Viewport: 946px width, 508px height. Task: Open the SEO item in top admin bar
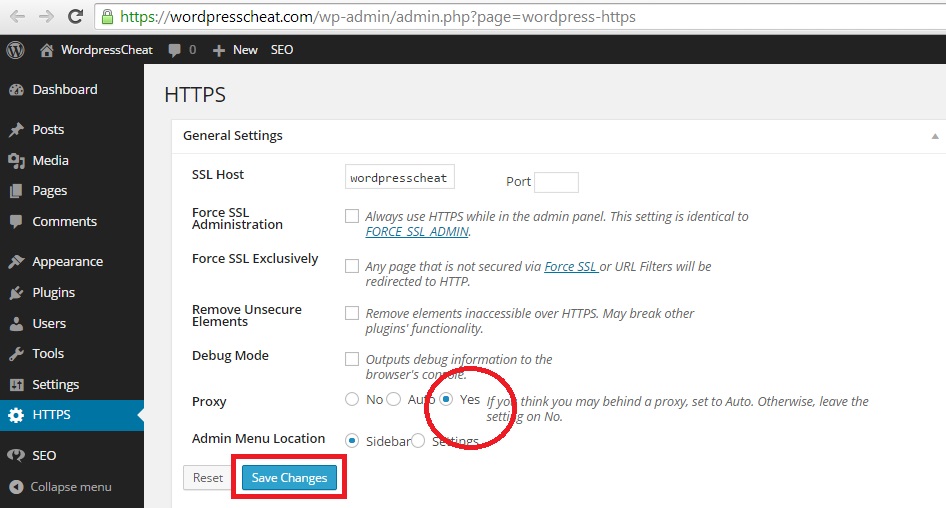click(x=282, y=50)
